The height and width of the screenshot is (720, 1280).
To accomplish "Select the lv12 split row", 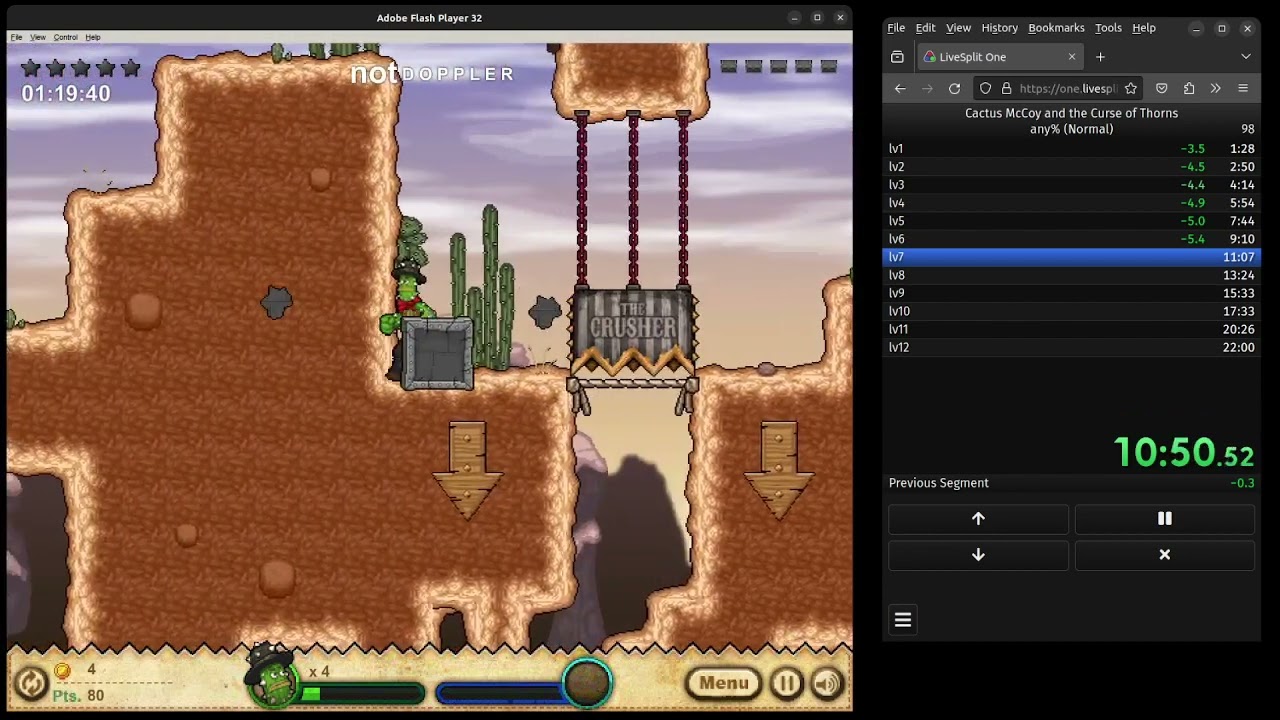I will point(1071,347).
